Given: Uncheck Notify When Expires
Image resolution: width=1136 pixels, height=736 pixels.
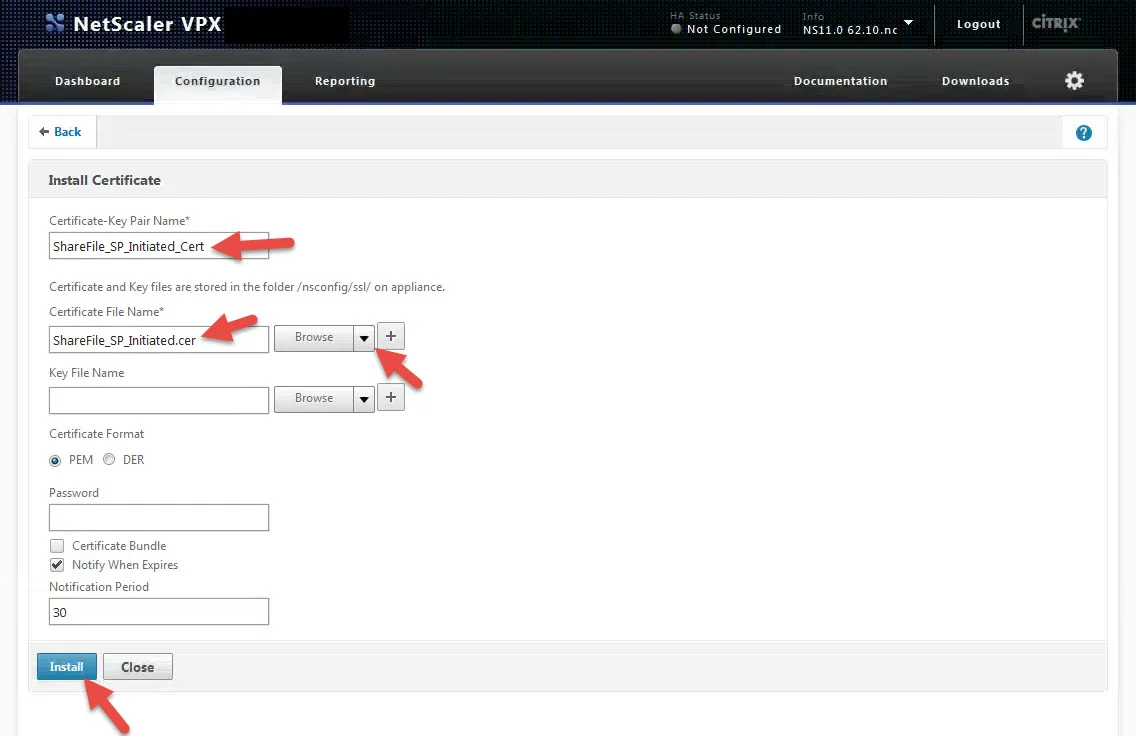Looking at the screenshot, I should (57, 565).
